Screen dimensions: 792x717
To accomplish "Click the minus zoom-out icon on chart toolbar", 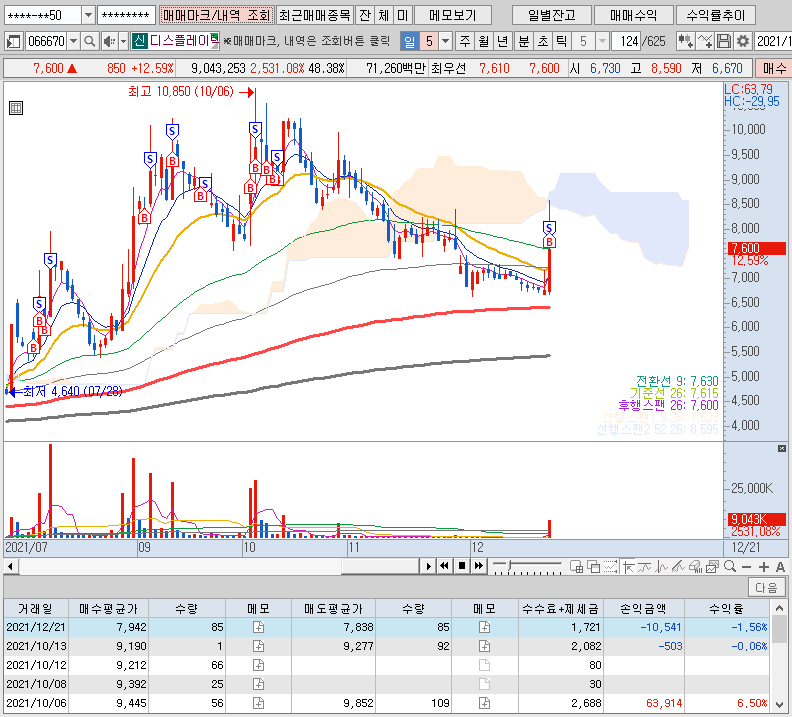I will point(747,567).
